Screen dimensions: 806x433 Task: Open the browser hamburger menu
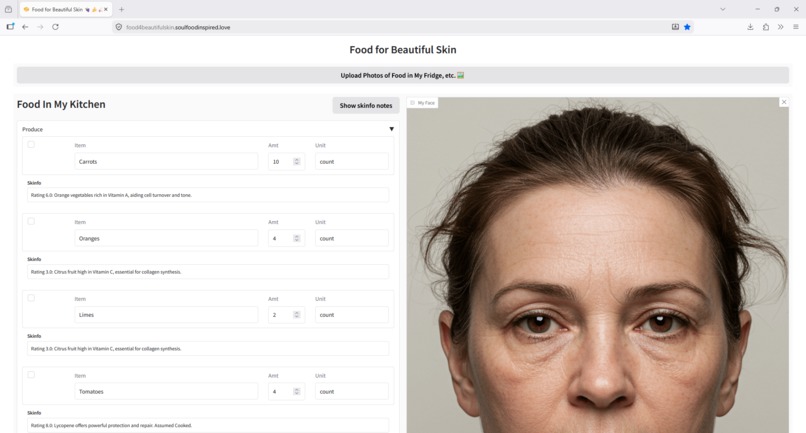click(796, 27)
